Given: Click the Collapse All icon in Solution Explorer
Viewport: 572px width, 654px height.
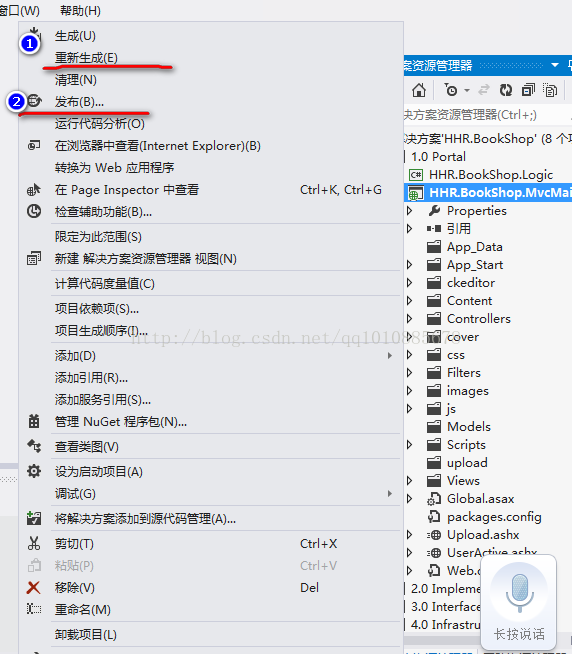Looking at the screenshot, I should click(528, 90).
